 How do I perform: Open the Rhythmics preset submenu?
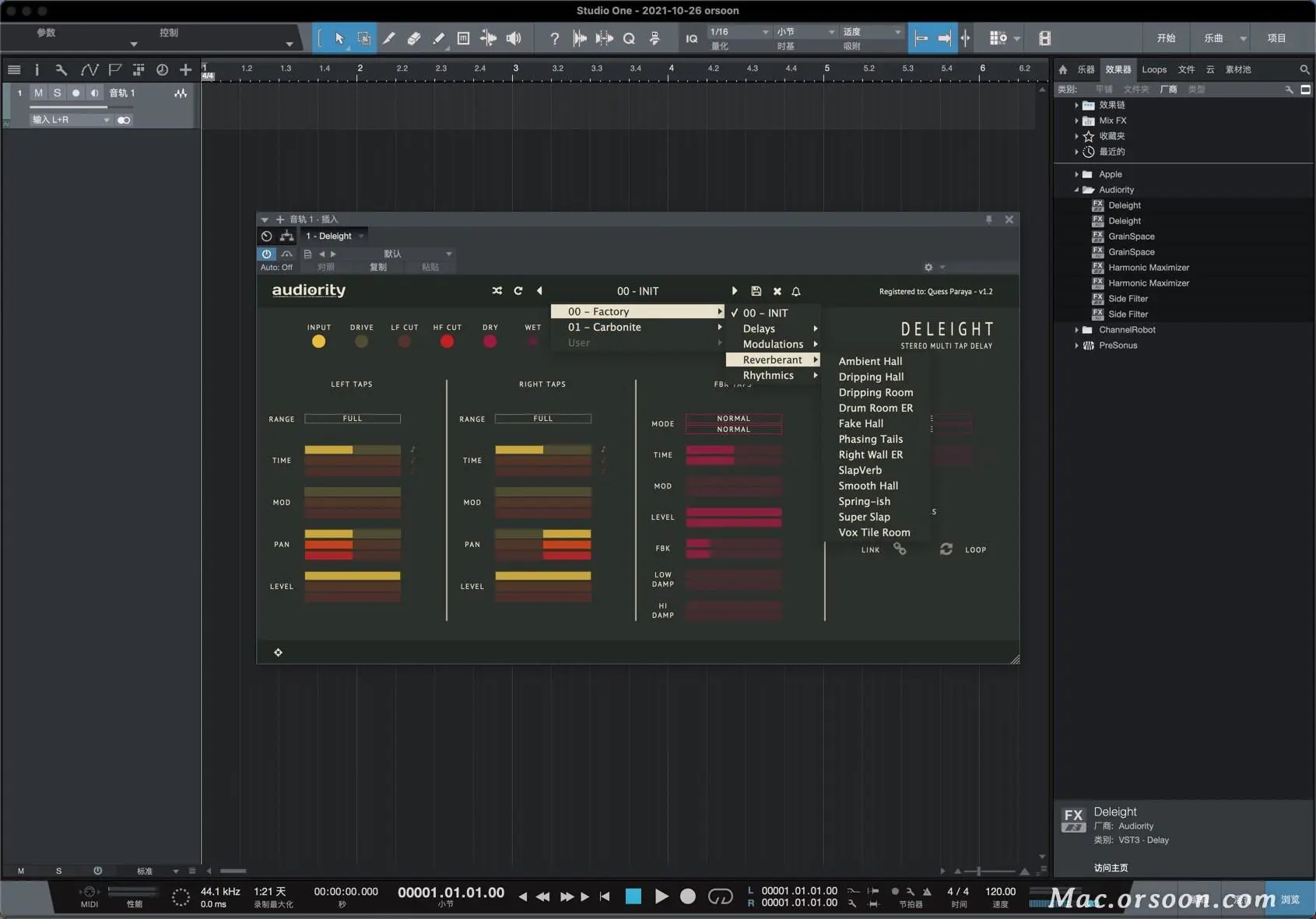click(x=773, y=375)
